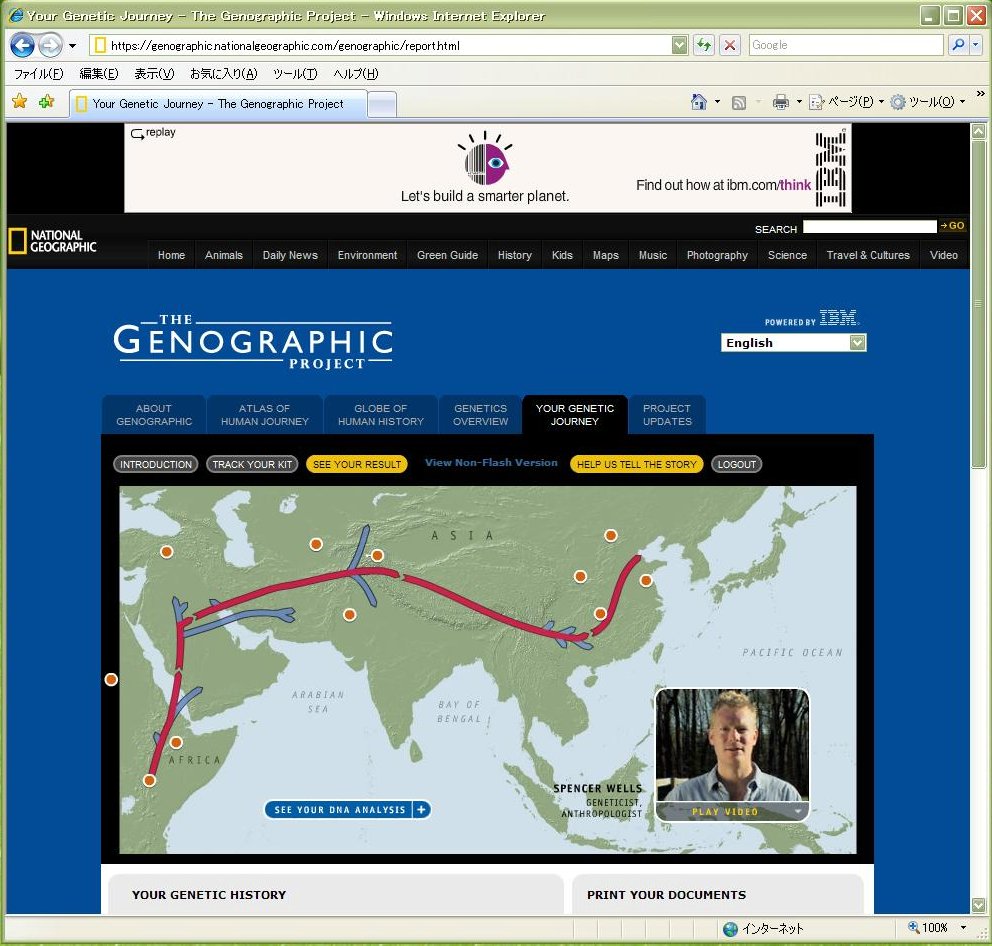Click the See Your DNA Analysis button

tap(347, 809)
